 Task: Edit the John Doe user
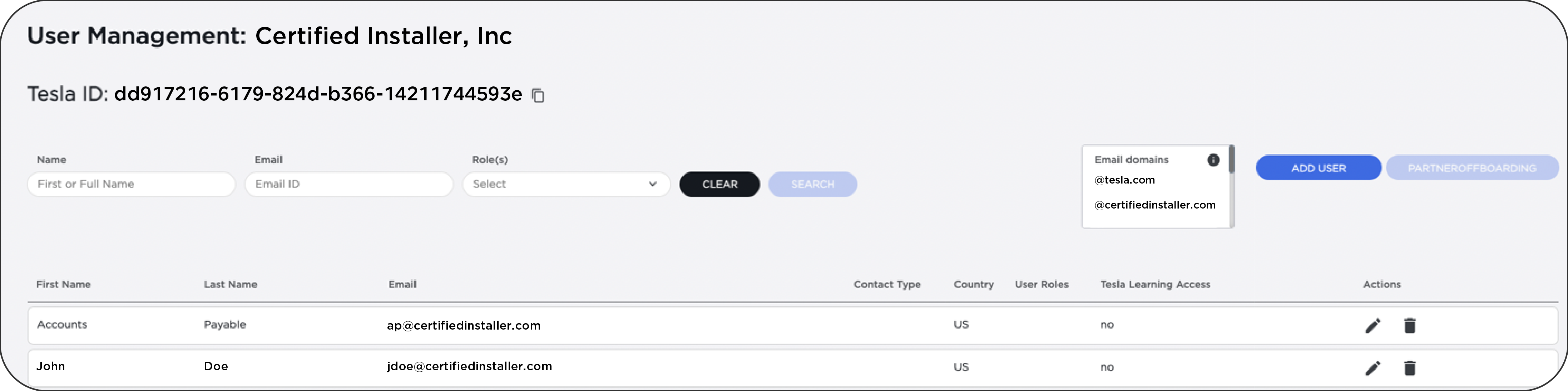point(1372,368)
